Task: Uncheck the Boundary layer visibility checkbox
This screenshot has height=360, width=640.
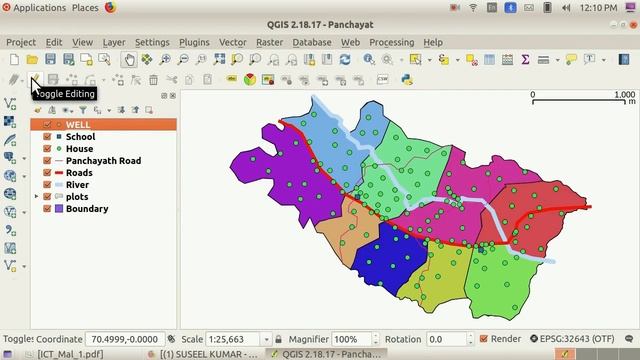Action: point(47,209)
